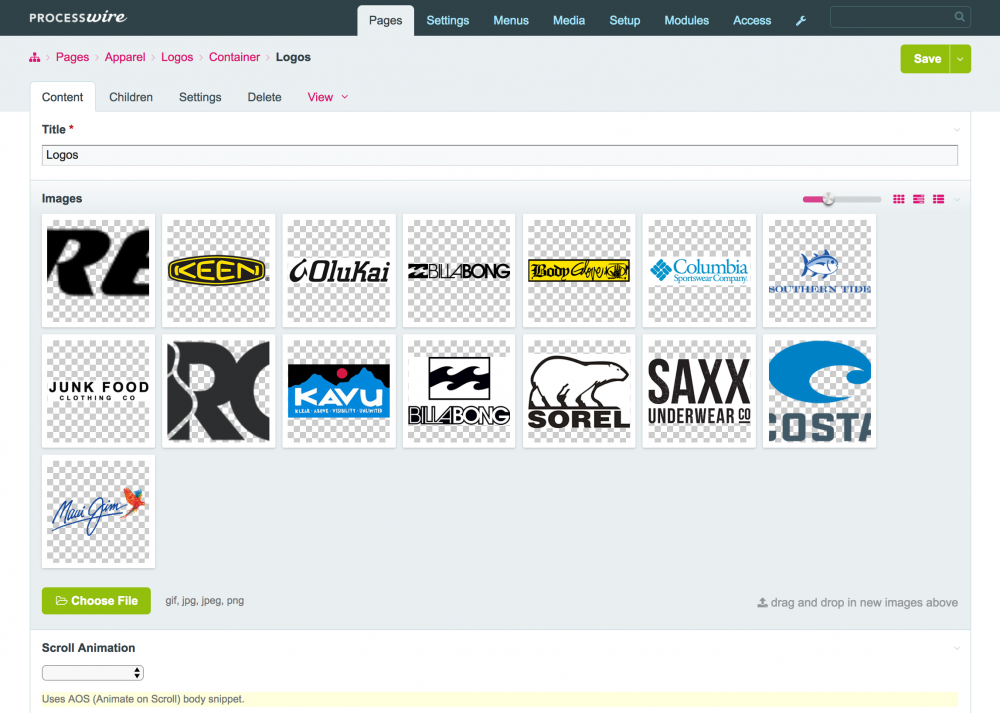Switch images to proofs view
The height and width of the screenshot is (713, 1000).
(x=918, y=199)
